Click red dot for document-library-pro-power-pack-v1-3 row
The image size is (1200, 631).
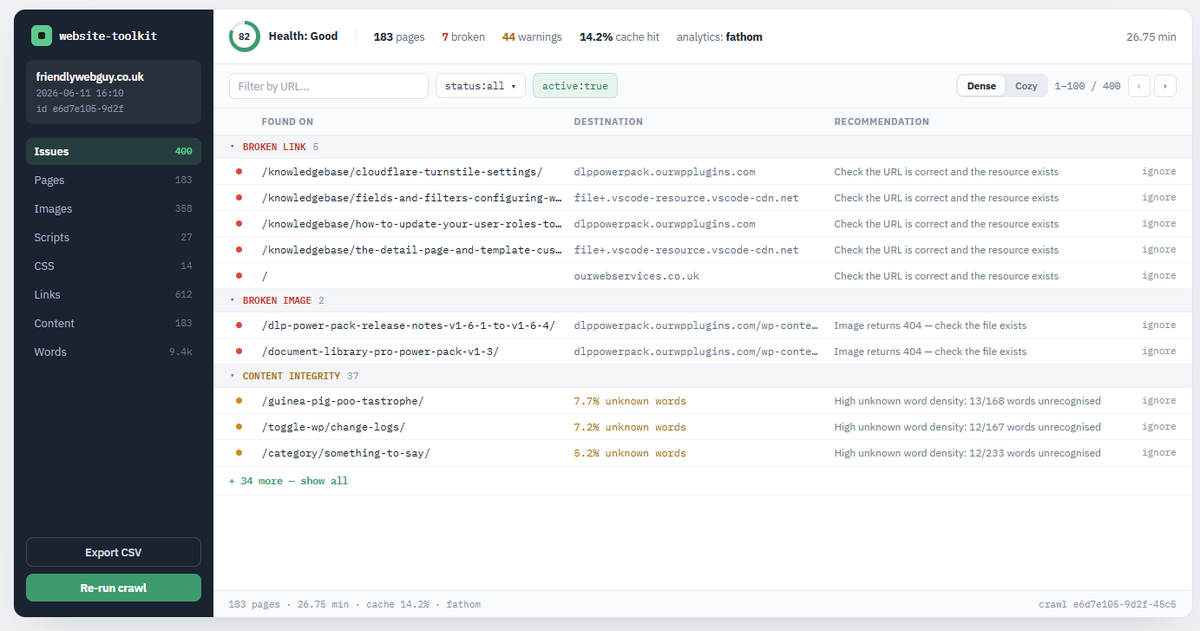pos(238,351)
